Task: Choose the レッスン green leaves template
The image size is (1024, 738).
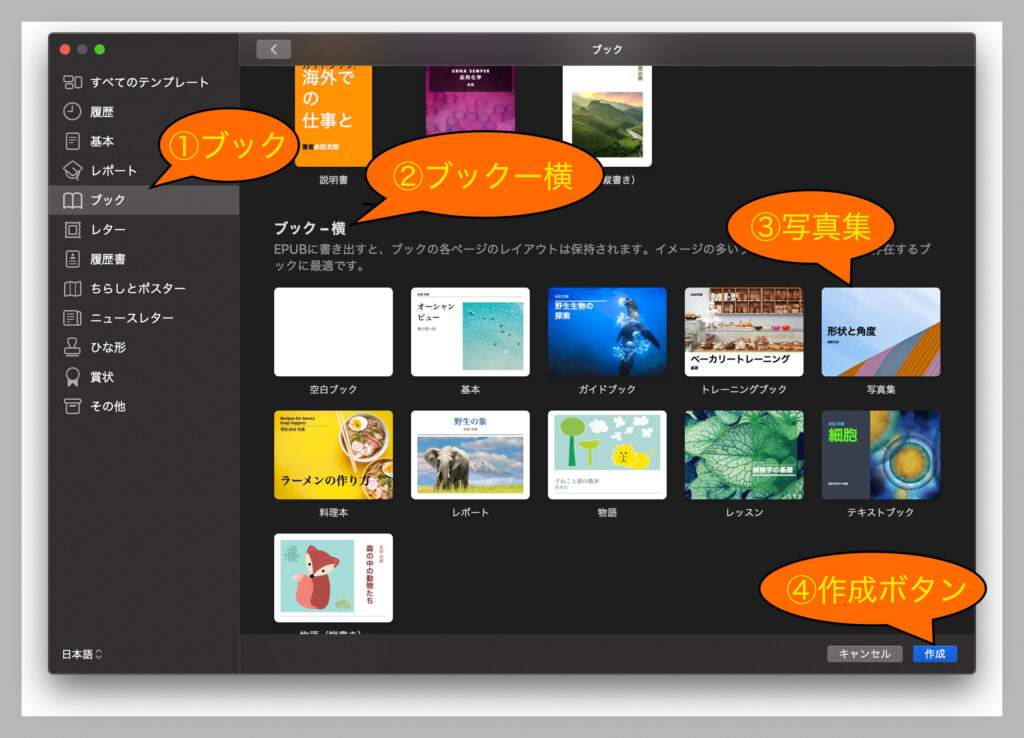Action: (x=744, y=455)
